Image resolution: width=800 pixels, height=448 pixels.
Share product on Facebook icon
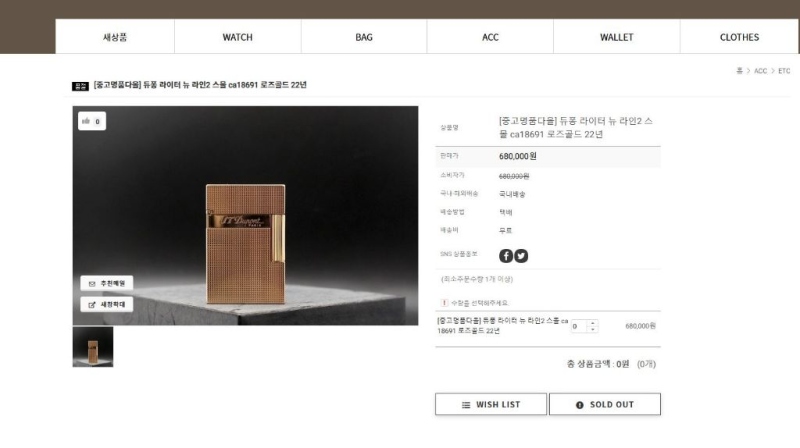tap(506, 256)
